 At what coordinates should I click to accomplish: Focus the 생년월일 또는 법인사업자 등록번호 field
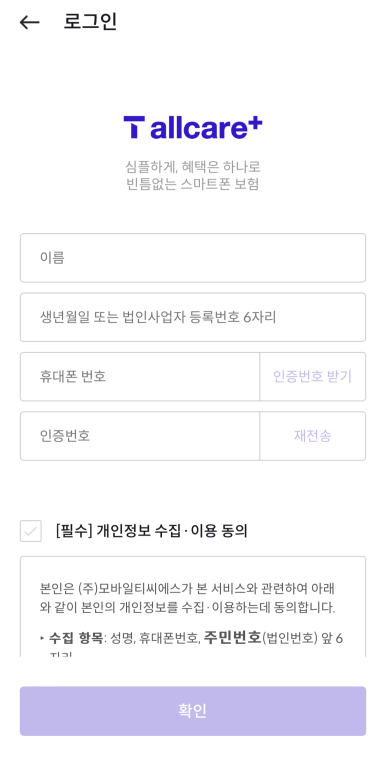[193, 317]
